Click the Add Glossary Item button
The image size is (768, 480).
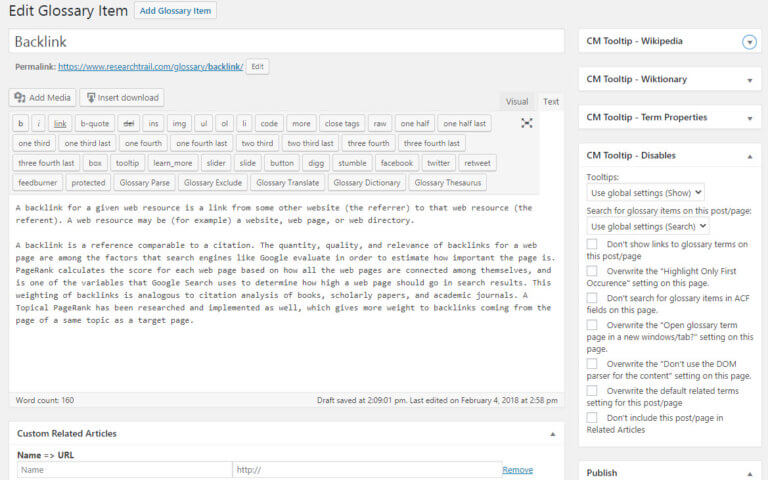(x=175, y=11)
